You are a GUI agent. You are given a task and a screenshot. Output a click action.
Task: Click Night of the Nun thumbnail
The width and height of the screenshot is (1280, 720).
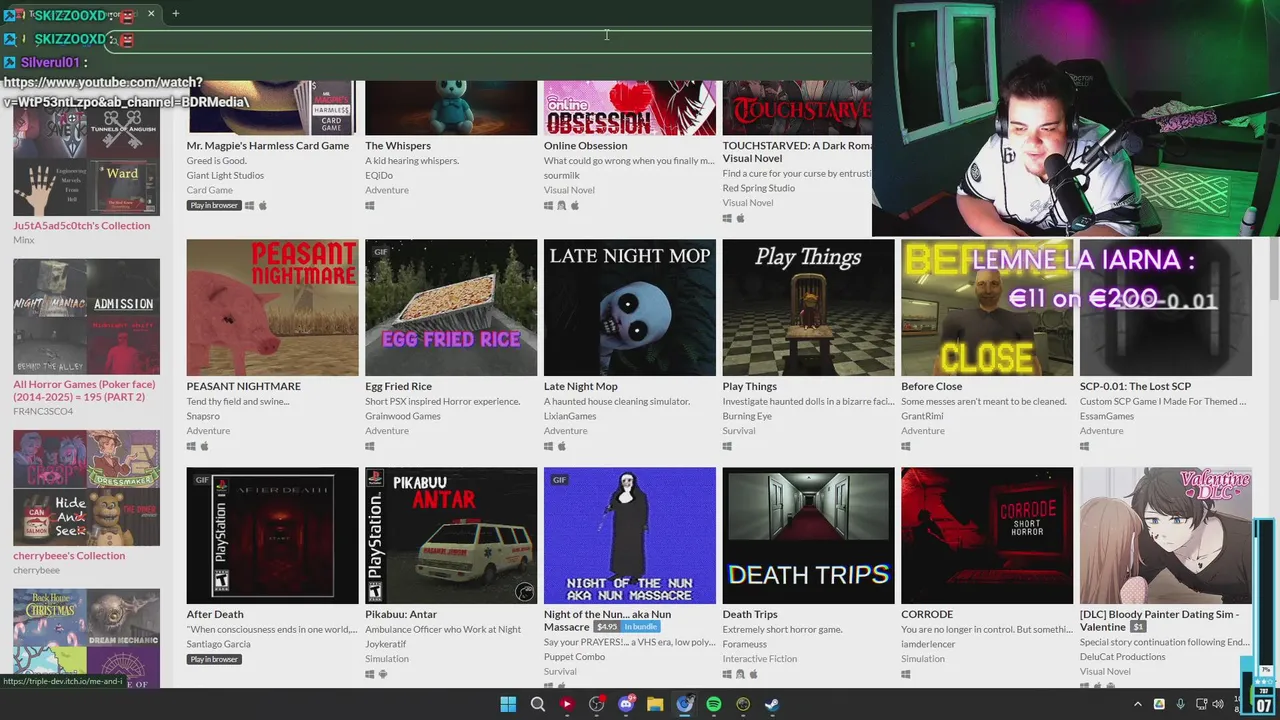tap(629, 536)
